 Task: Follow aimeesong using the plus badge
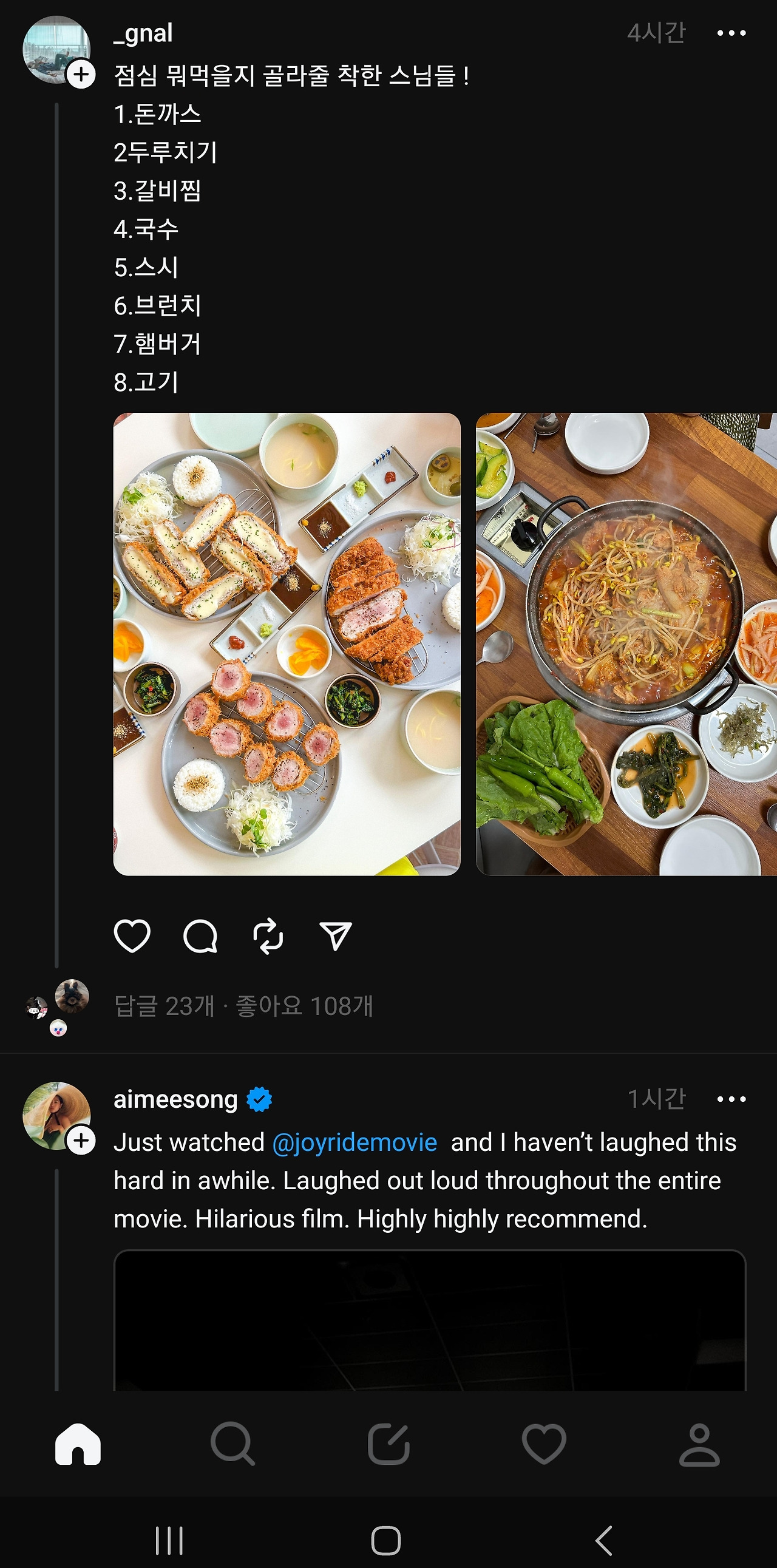point(81,1140)
